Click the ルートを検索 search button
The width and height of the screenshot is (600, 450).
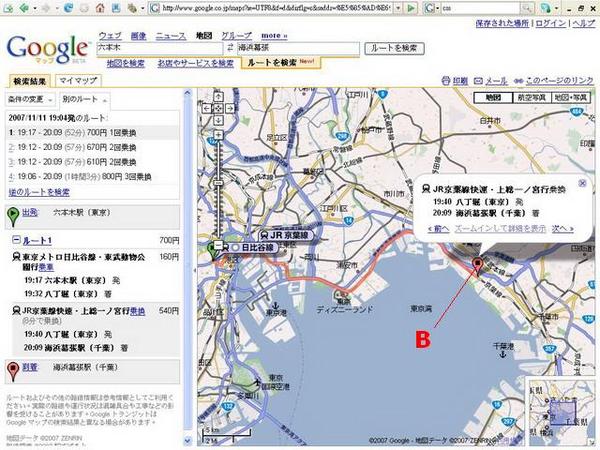tap(395, 48)
